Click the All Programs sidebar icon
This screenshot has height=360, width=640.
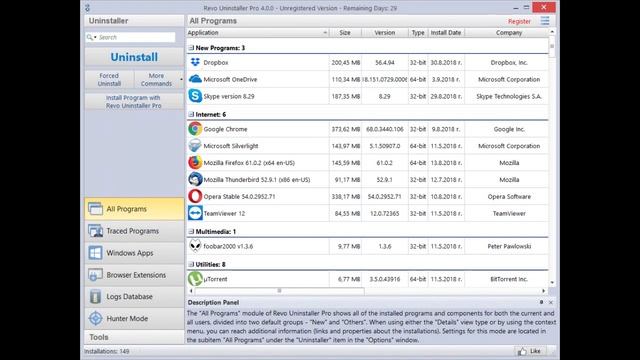(x=96, y=209)
